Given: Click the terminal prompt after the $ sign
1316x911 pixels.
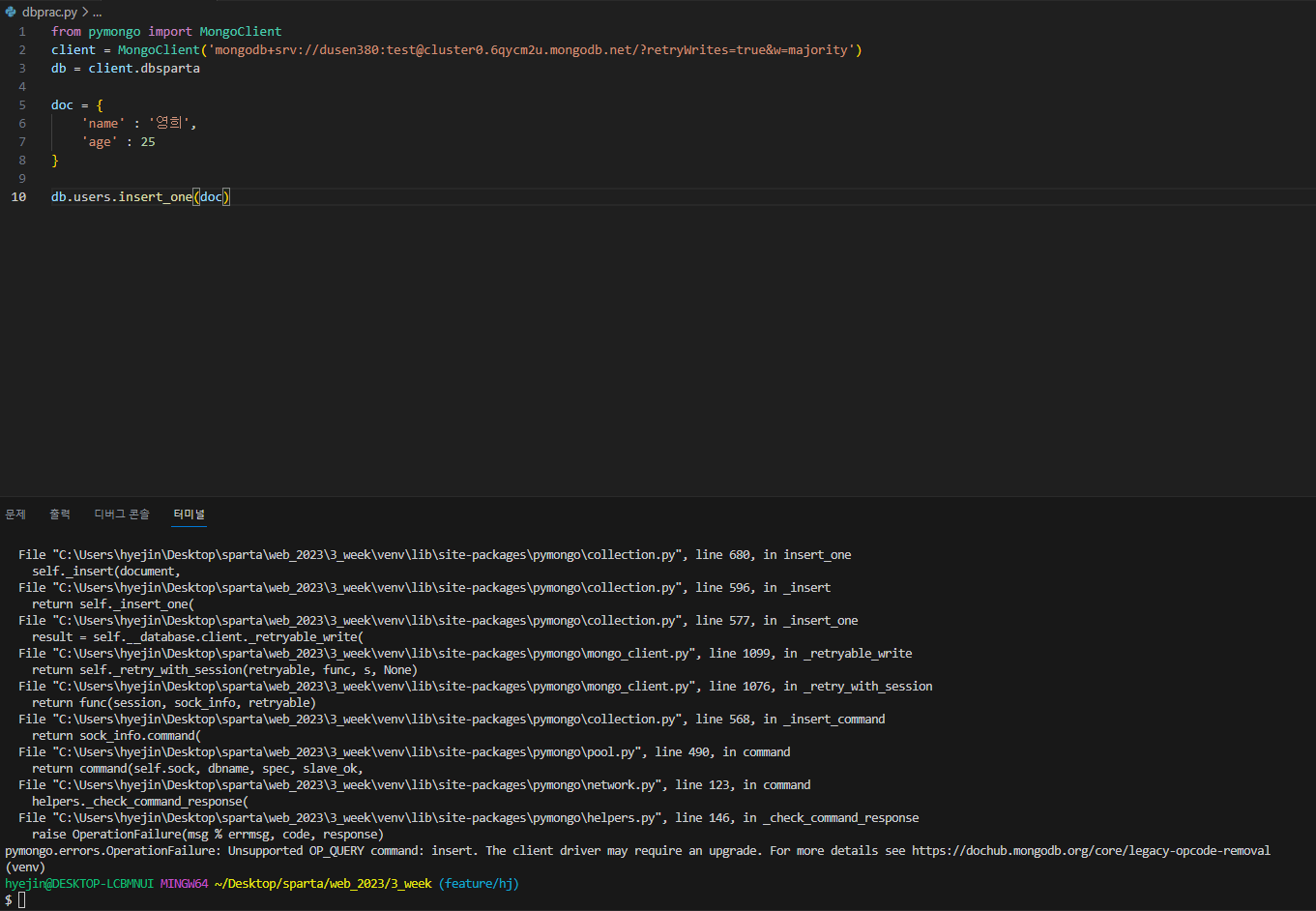Looking at the screenshot, I should [x=21, y=900].
